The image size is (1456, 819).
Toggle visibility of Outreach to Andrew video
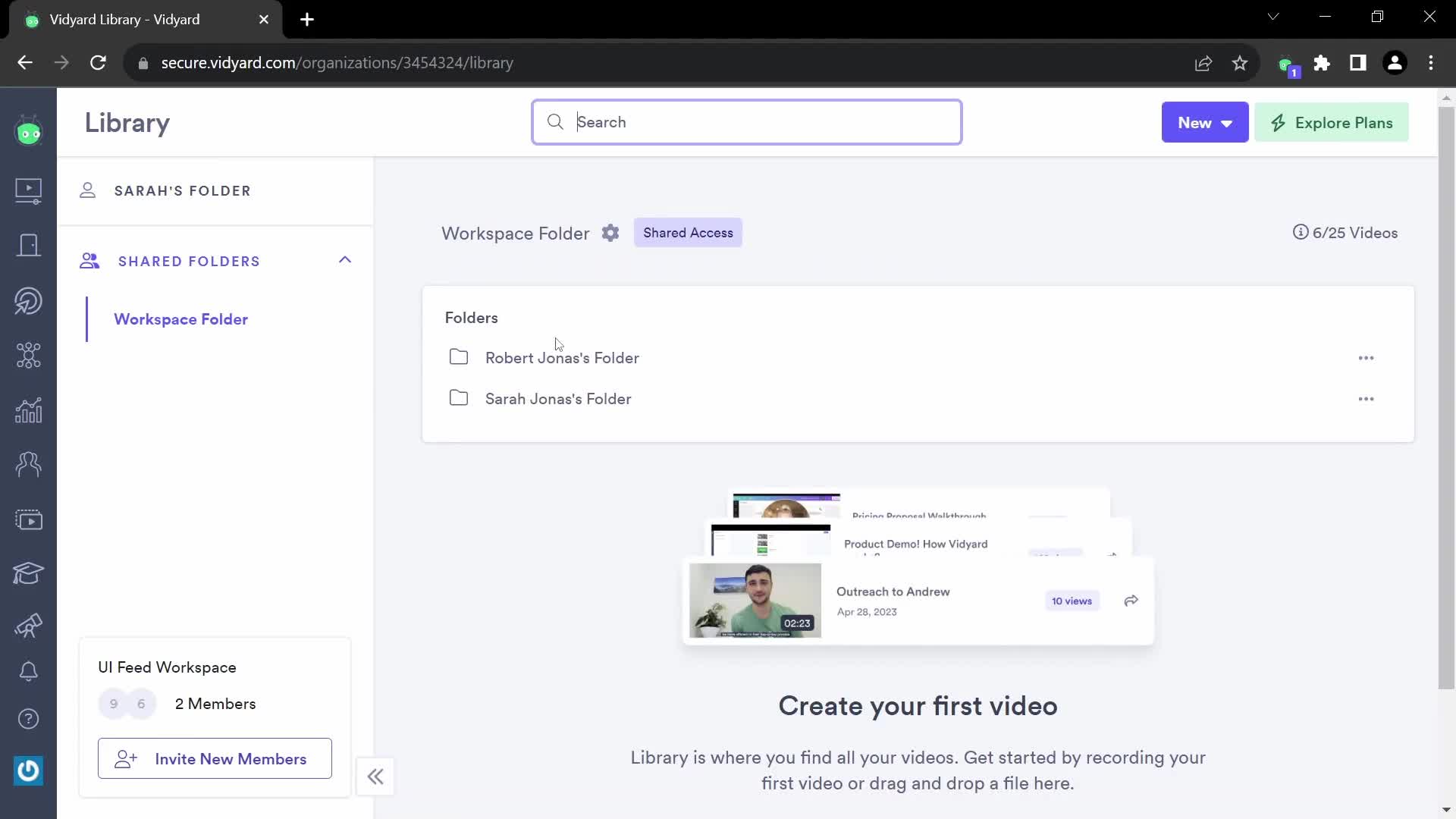click(x=1132, y=601)
